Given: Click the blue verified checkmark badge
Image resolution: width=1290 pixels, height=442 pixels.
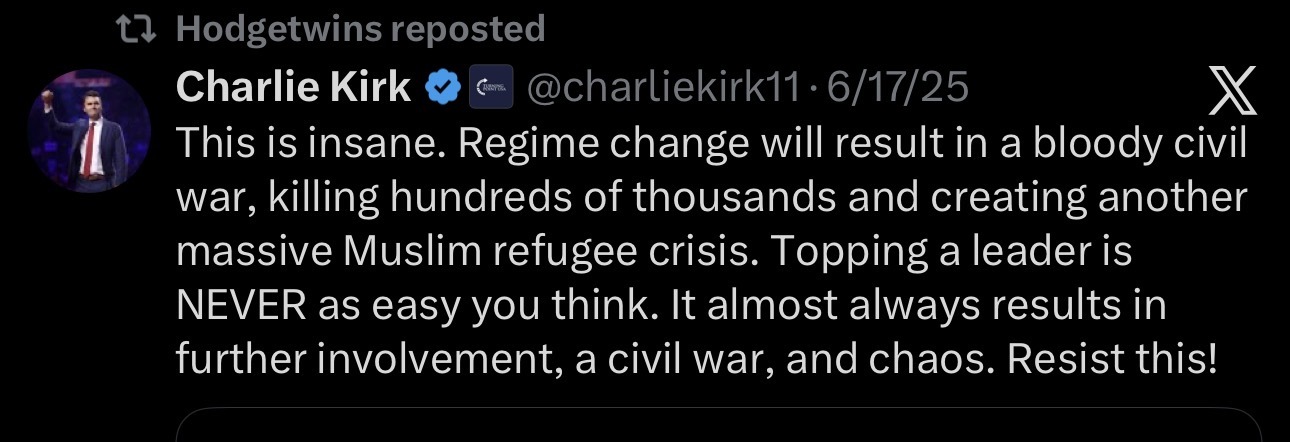Looking at the screenshot, I should tap(441, 89).
